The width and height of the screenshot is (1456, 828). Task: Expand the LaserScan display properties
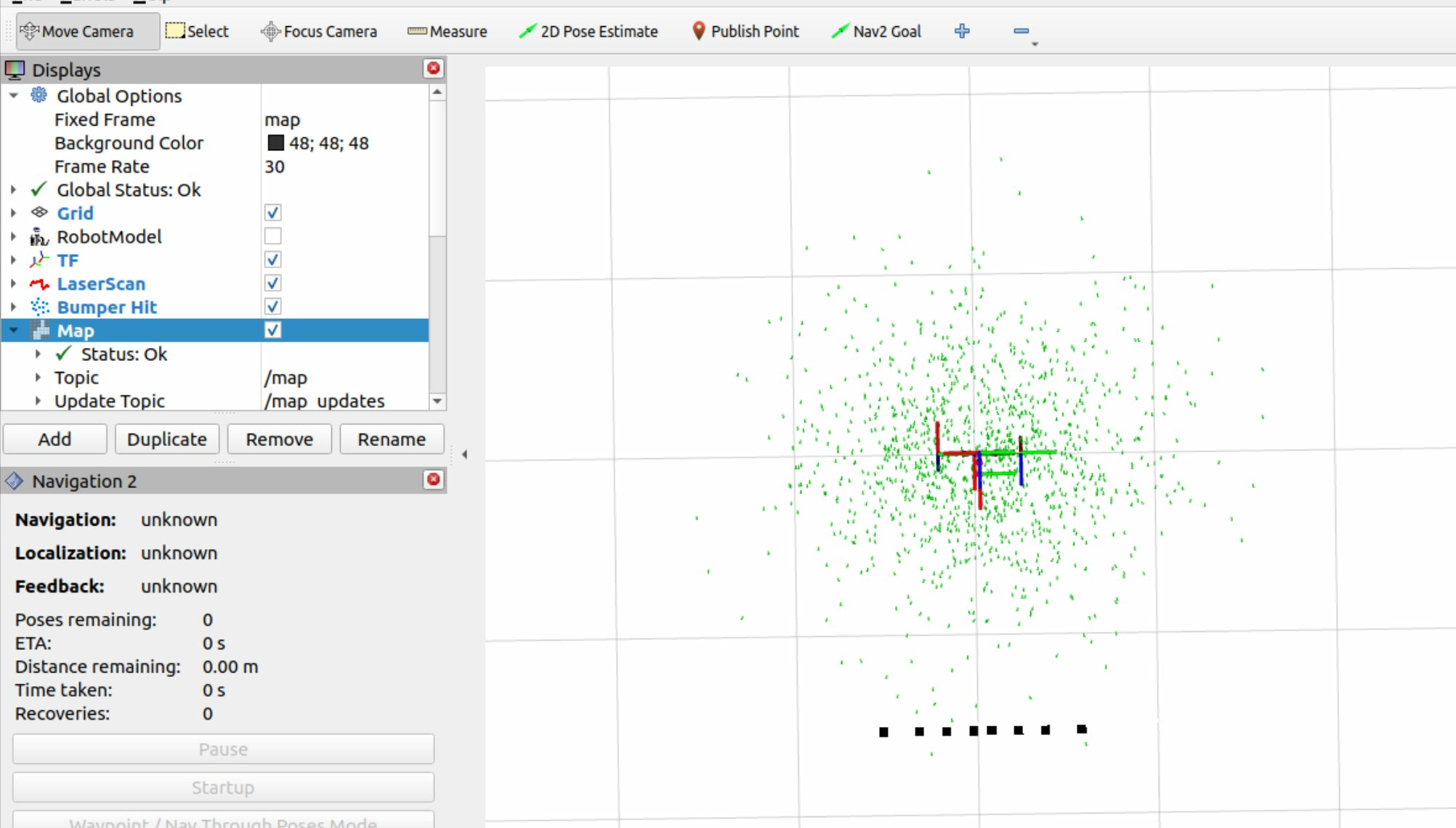click(x=13, y=283)
